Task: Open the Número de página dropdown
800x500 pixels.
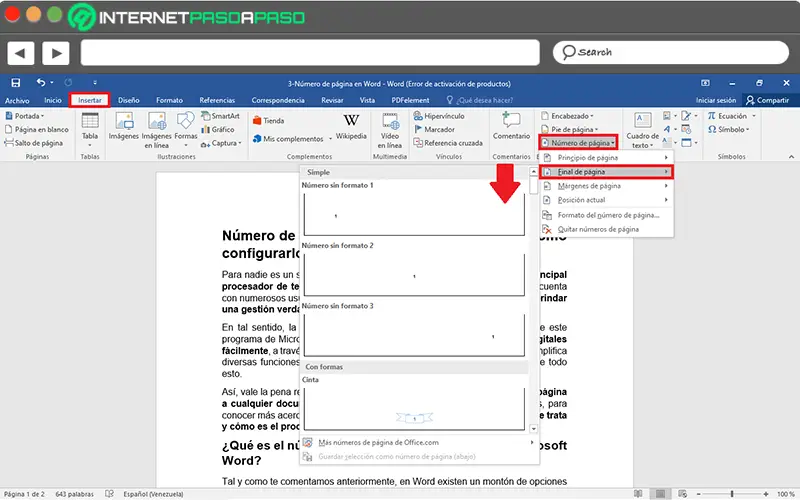Action: pos(578,143)
